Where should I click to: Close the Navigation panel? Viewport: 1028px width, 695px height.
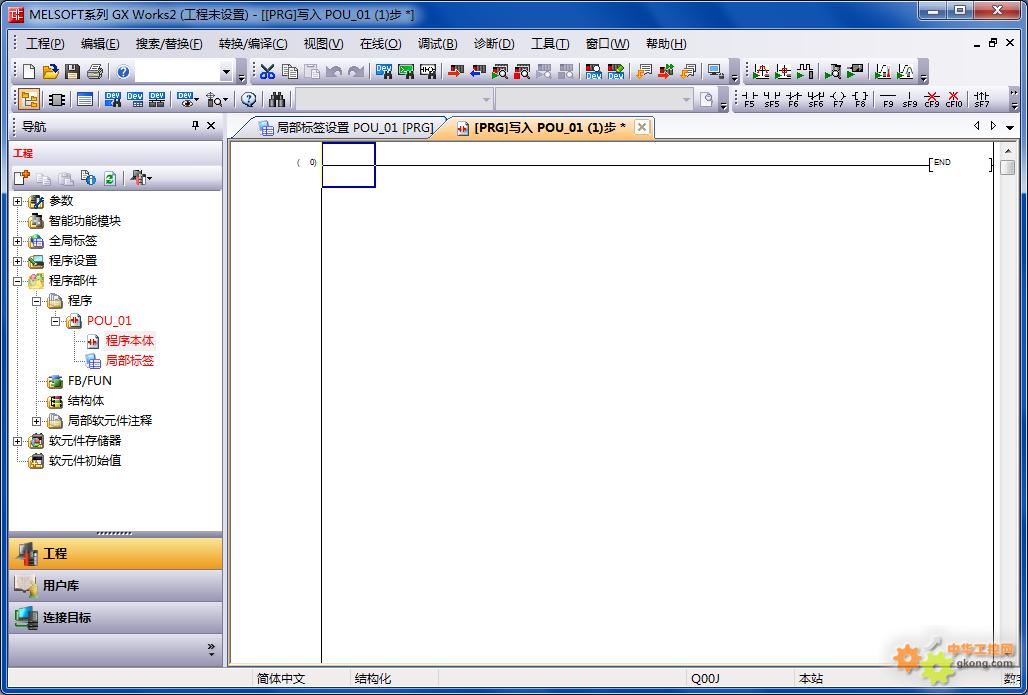click(211, 125)
